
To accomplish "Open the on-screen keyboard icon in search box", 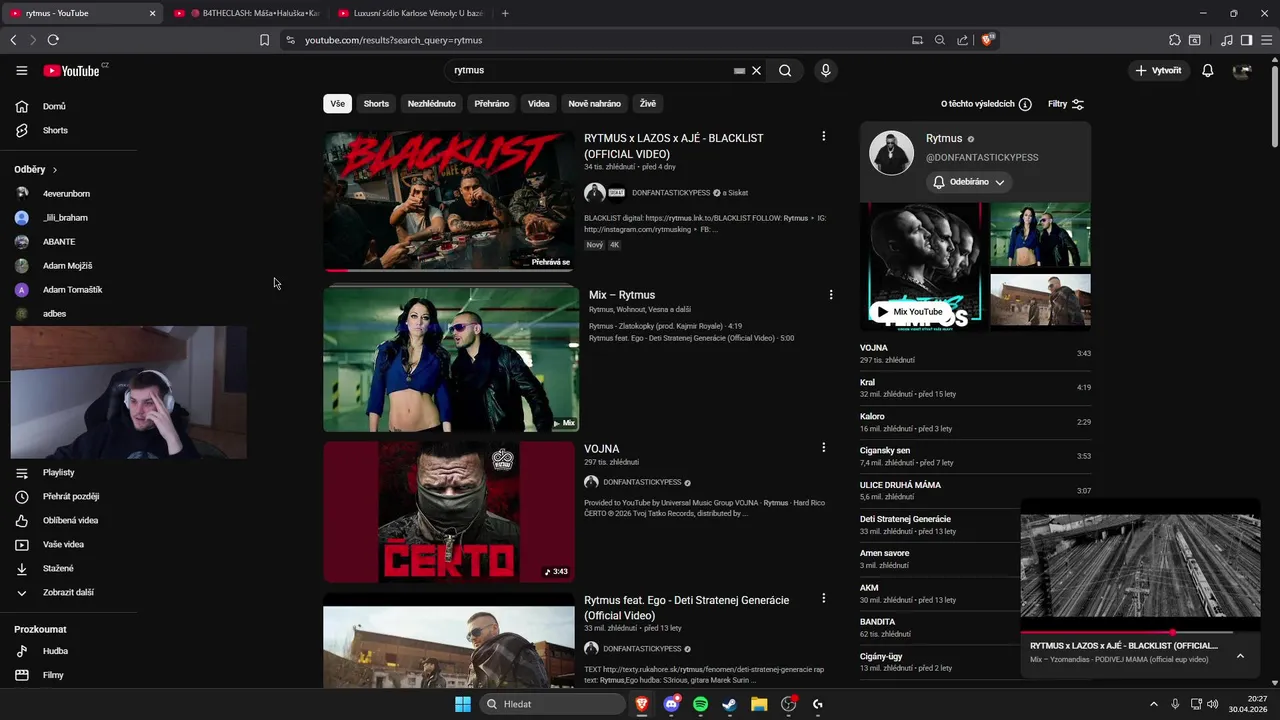I will tap(739, 71).
